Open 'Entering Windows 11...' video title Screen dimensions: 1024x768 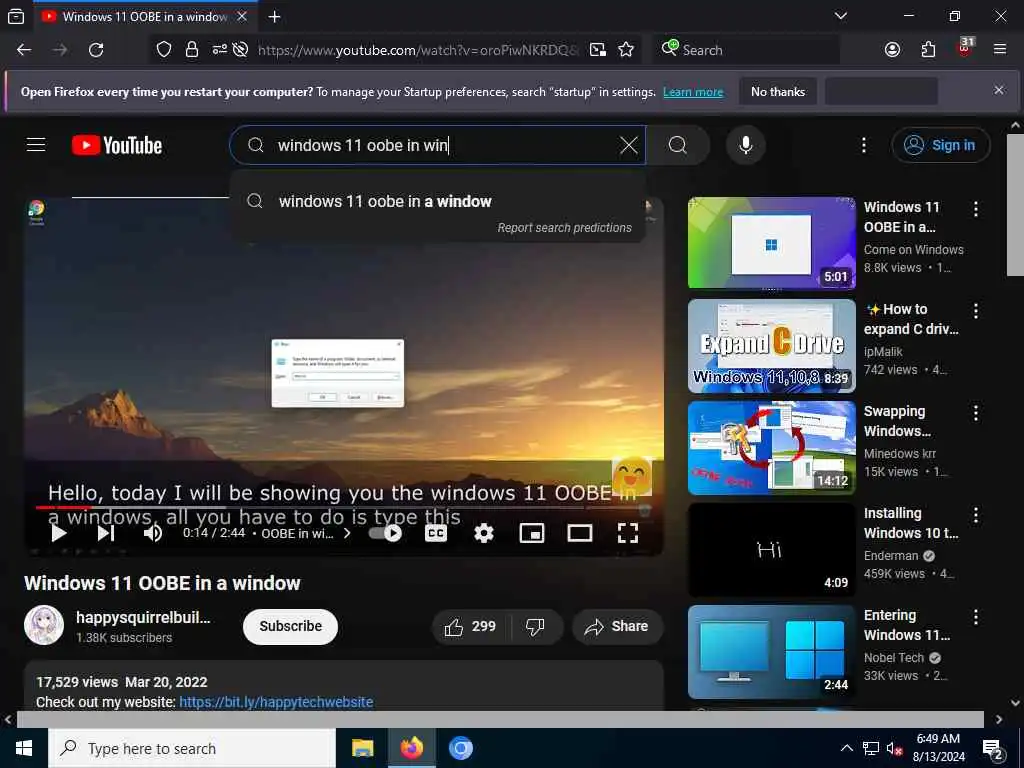[x=907, y=625]
